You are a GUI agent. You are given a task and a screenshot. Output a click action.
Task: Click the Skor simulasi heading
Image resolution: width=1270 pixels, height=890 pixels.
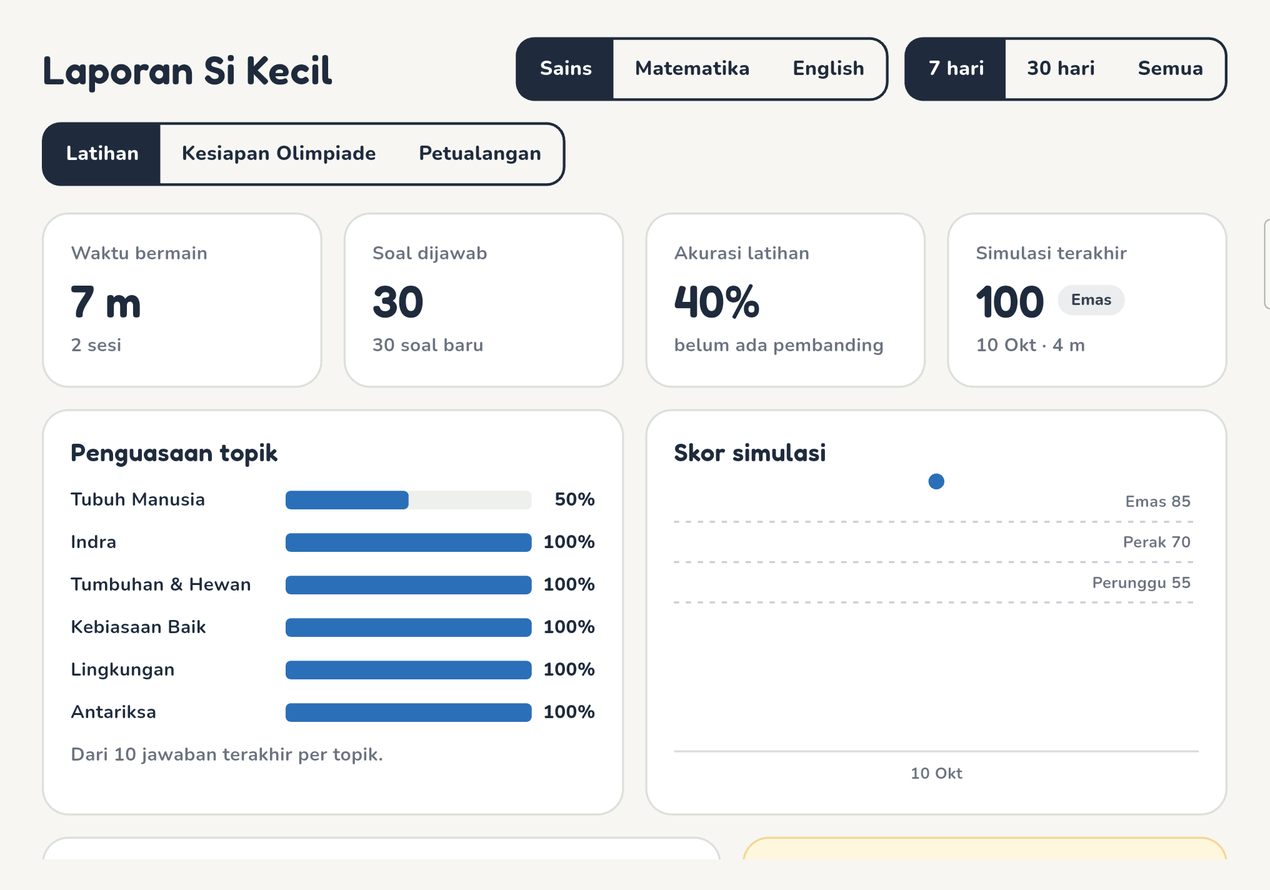click(750, 453)
